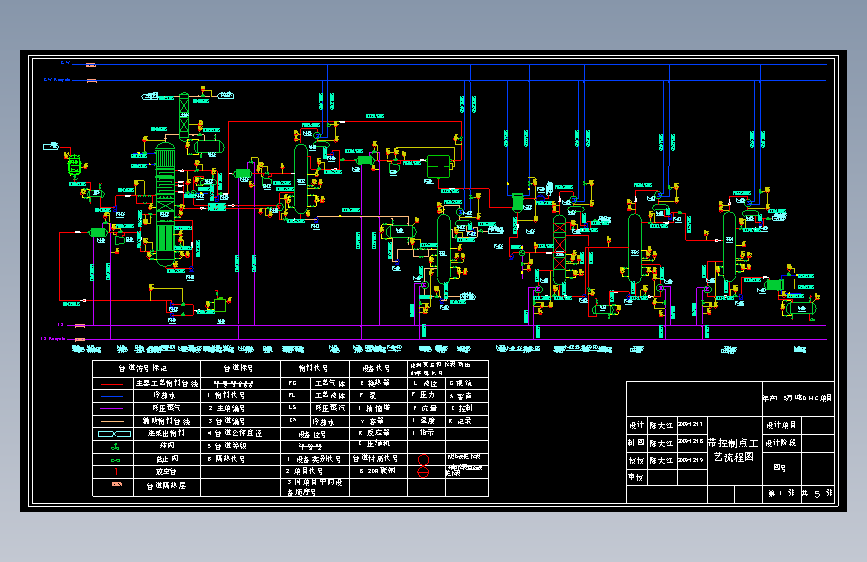Click the red vent pipe symbol in the legend

pos(116,472)
